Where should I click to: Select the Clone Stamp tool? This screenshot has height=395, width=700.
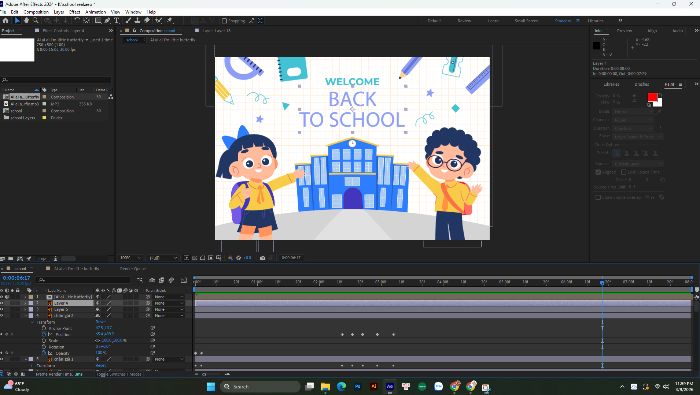[x=138, y=21]
